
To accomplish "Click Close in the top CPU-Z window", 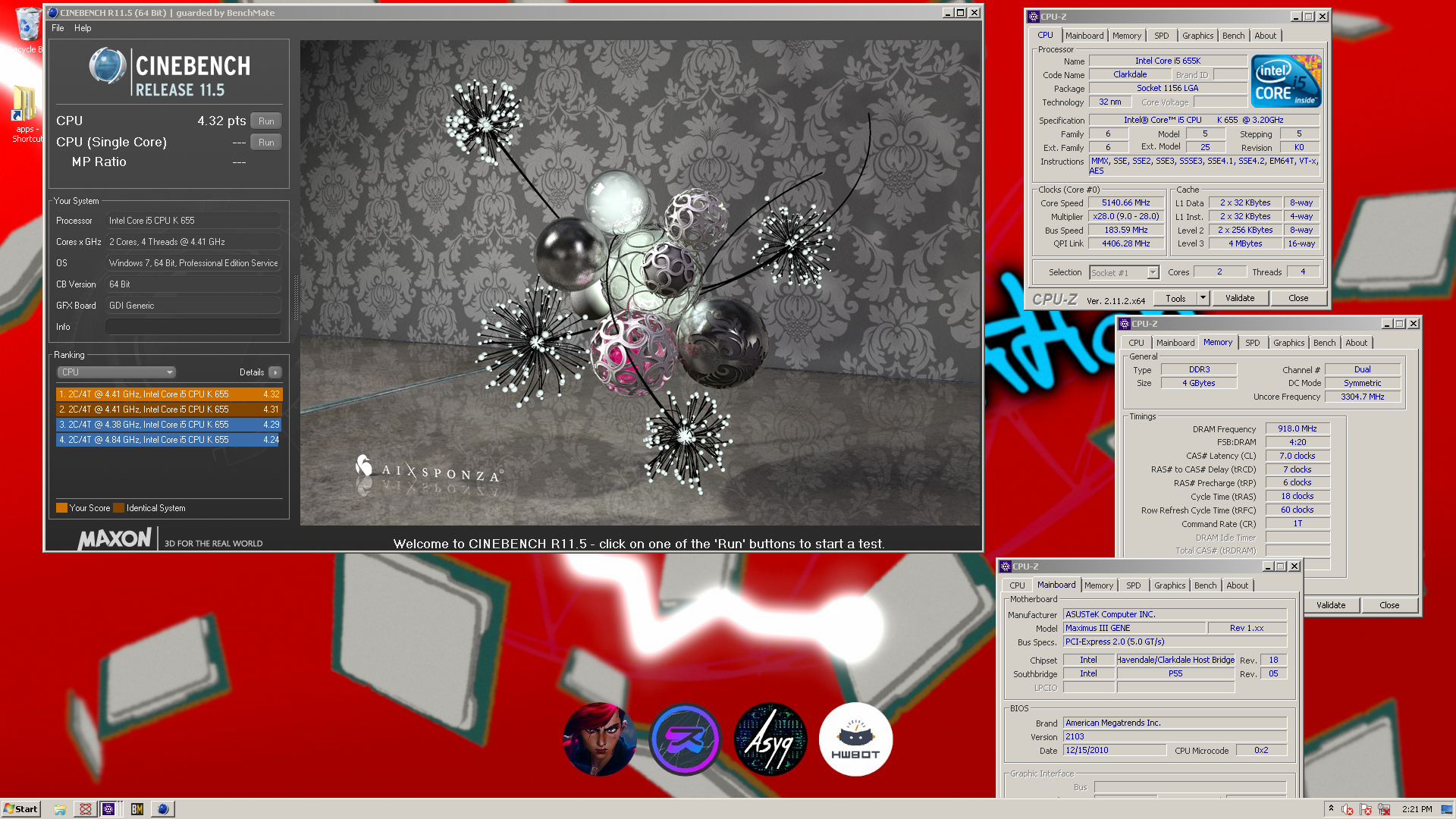I will coord(1298,299).
